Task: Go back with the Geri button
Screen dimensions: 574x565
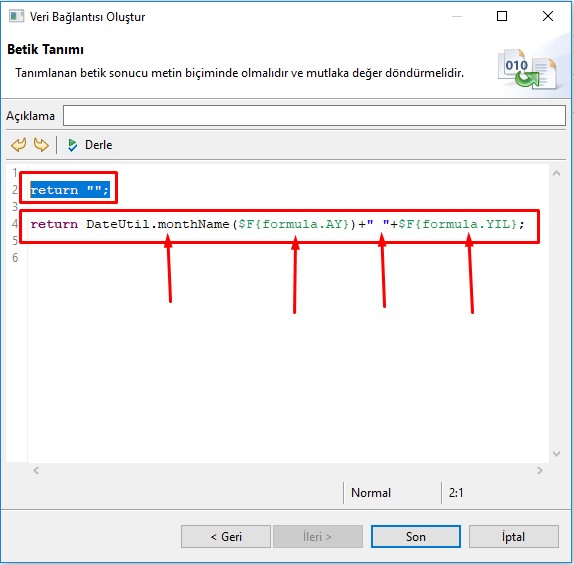Action: (x=226, y=537)
